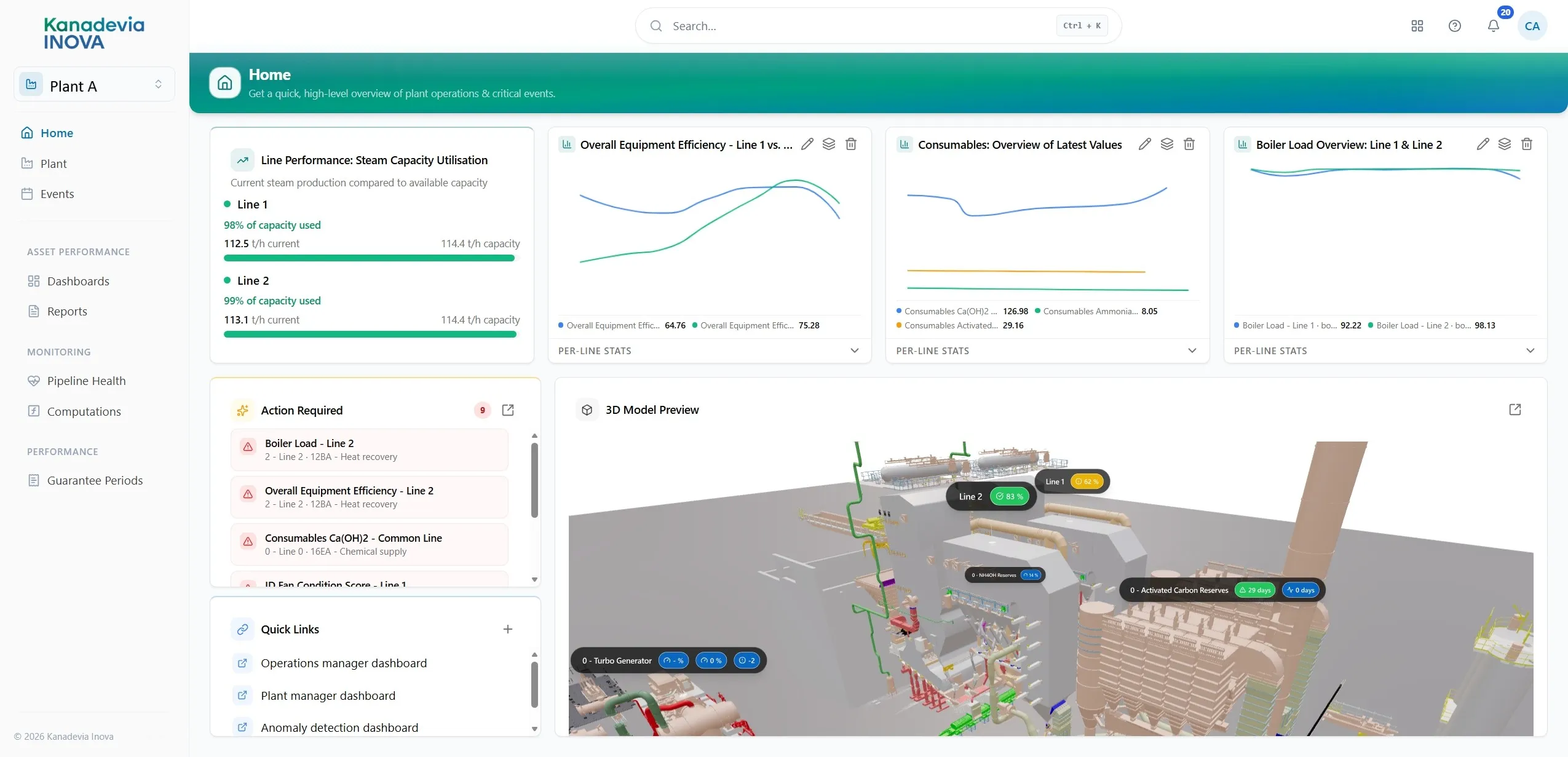Open the CA user avatar menu
The height and width of the screenshot is (757, 1568).
point(1532,26)
